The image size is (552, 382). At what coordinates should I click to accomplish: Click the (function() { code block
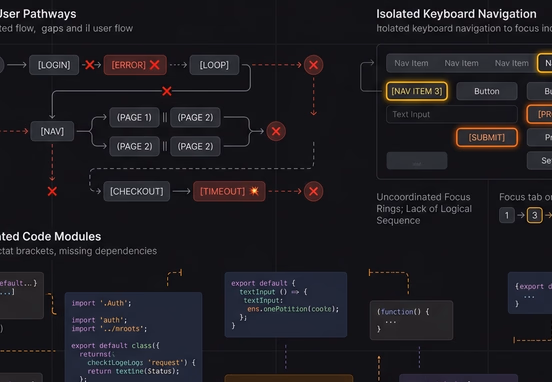(412, 320)
